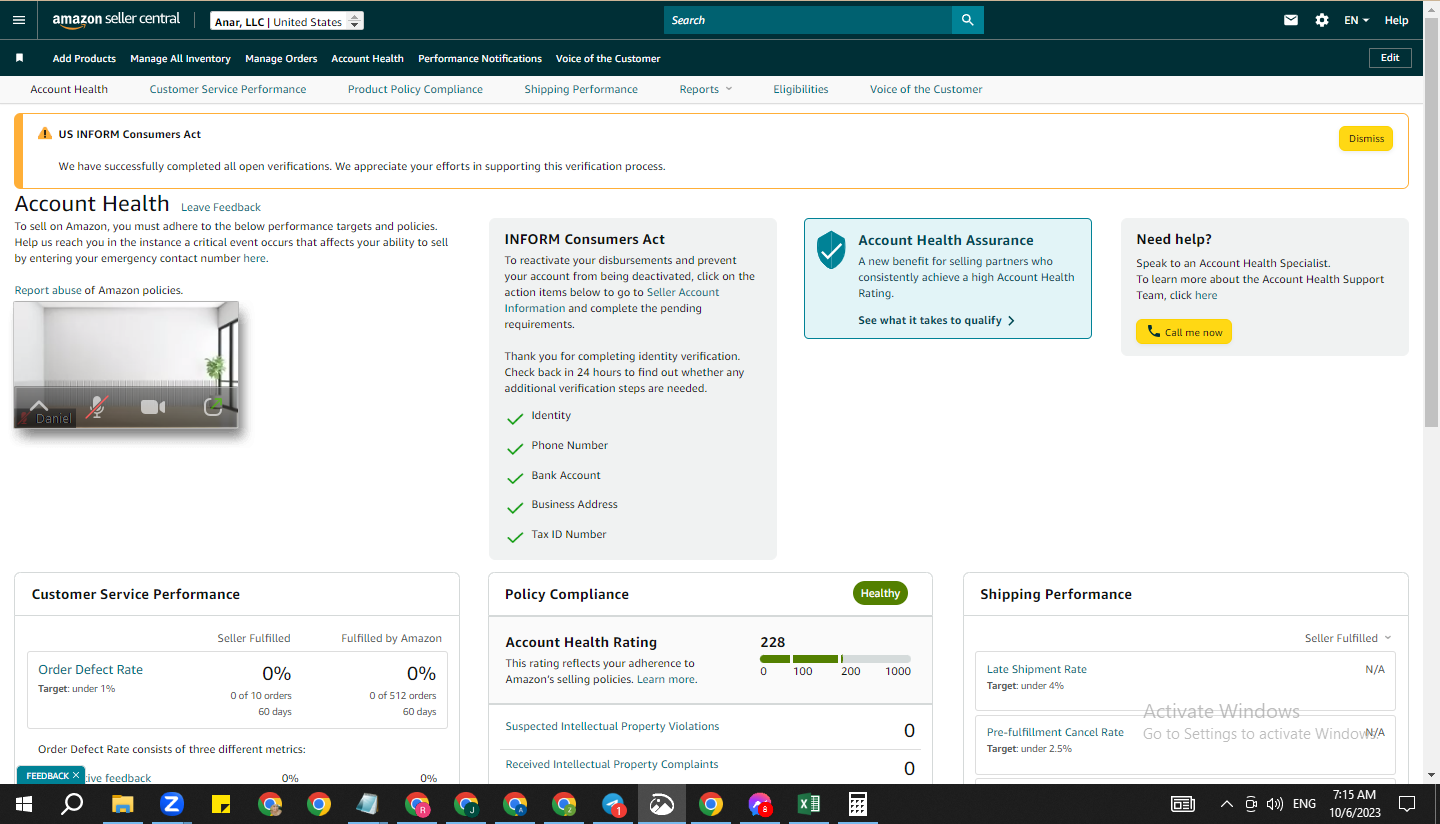Viewport: 1440px width, 824px height.
Task: Click the share screen icon in video overlay
Action: pos(212,406)
